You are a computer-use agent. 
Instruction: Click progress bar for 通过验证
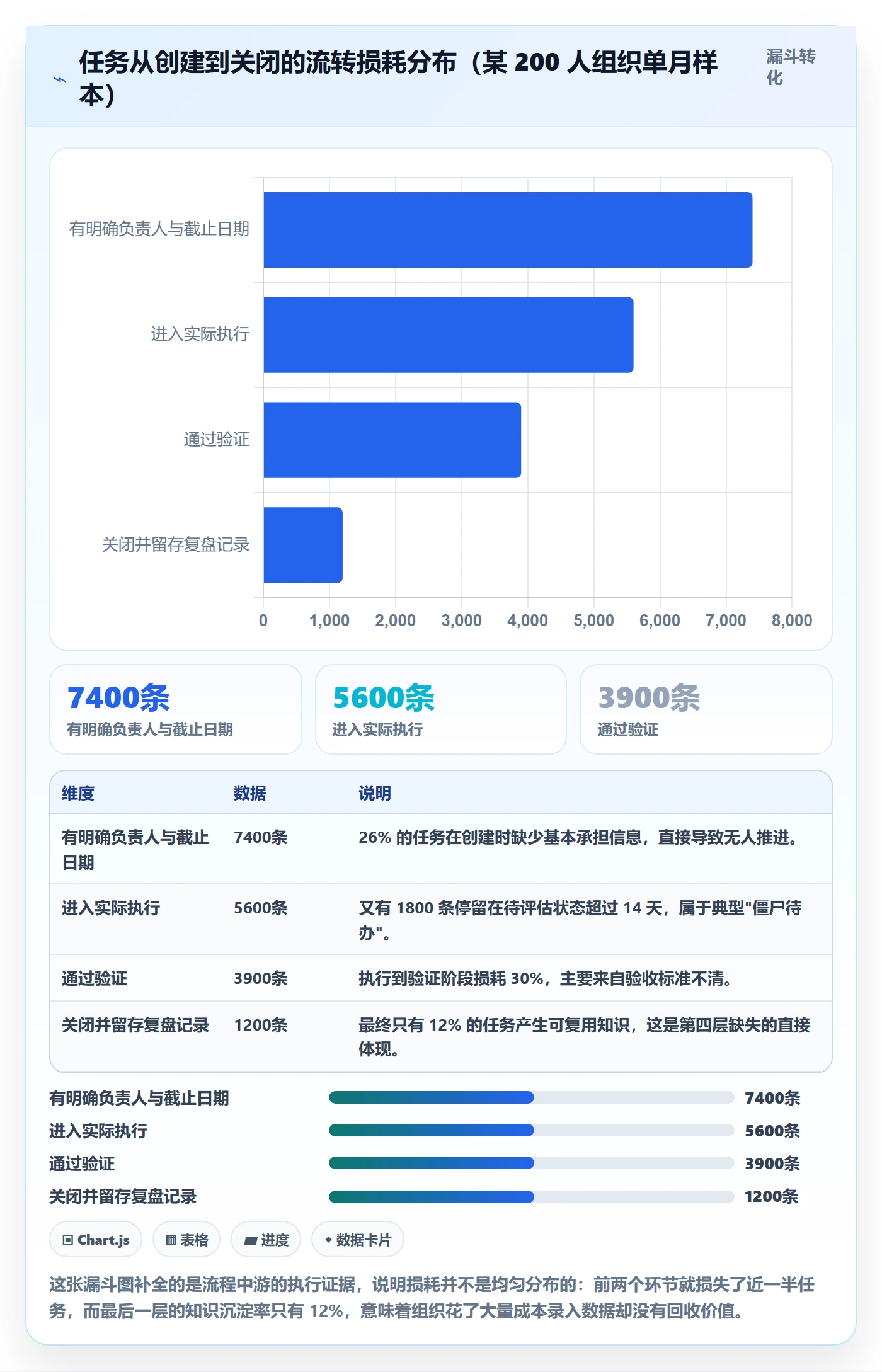[x=531, y=1163]
